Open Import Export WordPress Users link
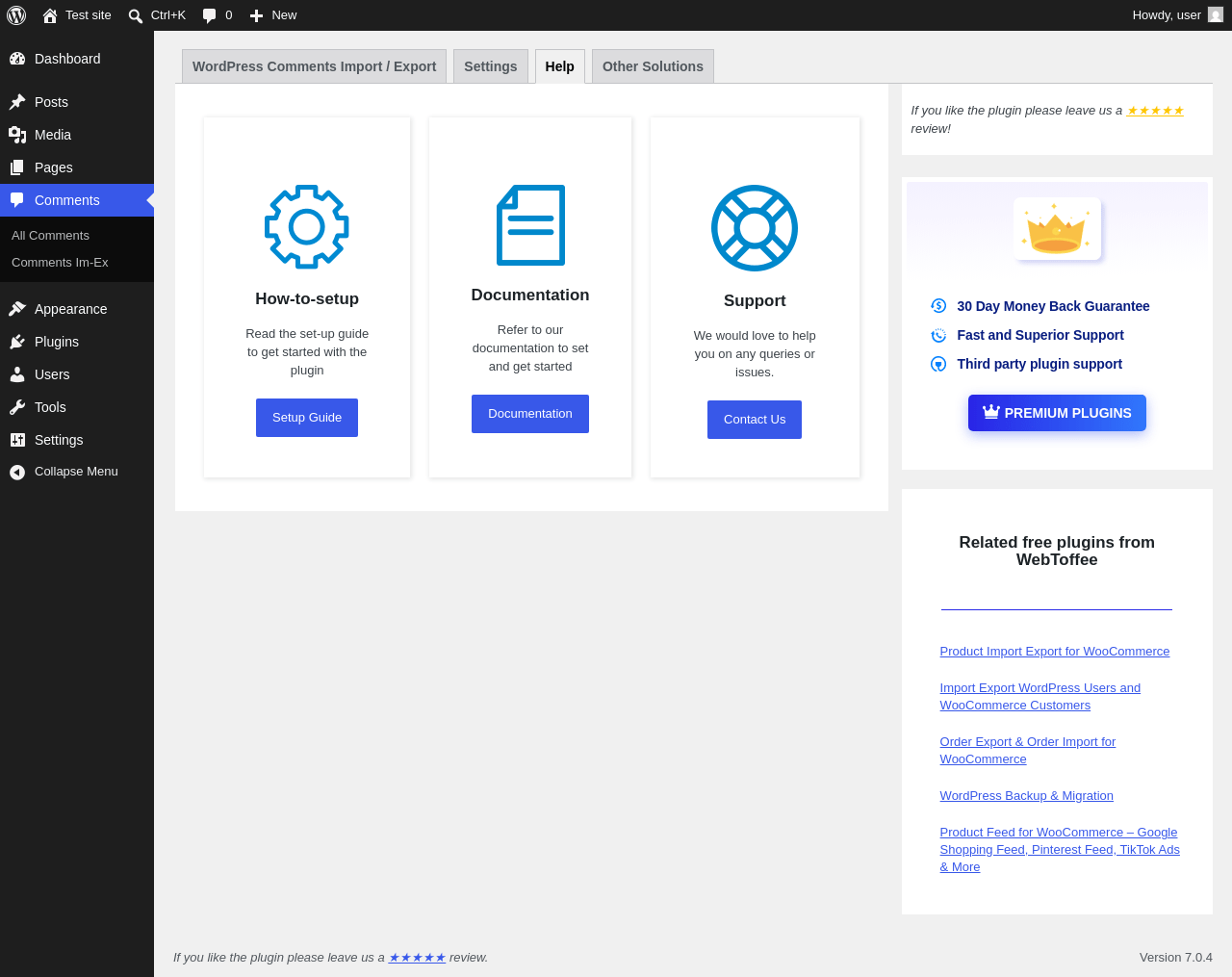Viewport: 1232px width, 977px height. pyautogui.click(x=1040, y=697)
